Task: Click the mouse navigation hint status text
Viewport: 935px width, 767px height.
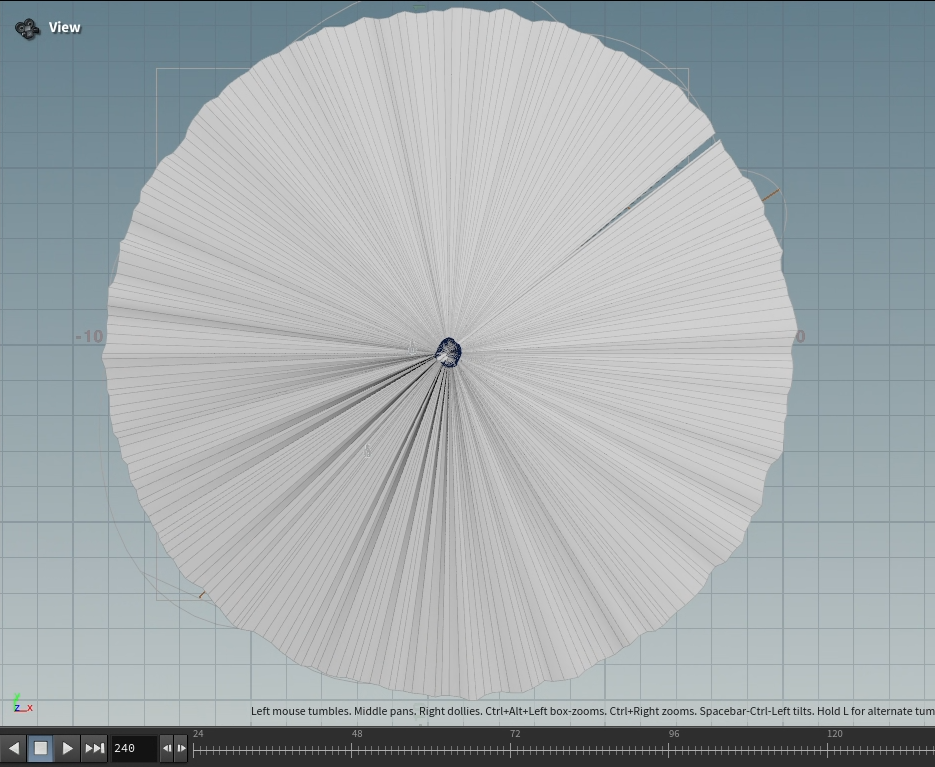Action: (x=590, y=711)
